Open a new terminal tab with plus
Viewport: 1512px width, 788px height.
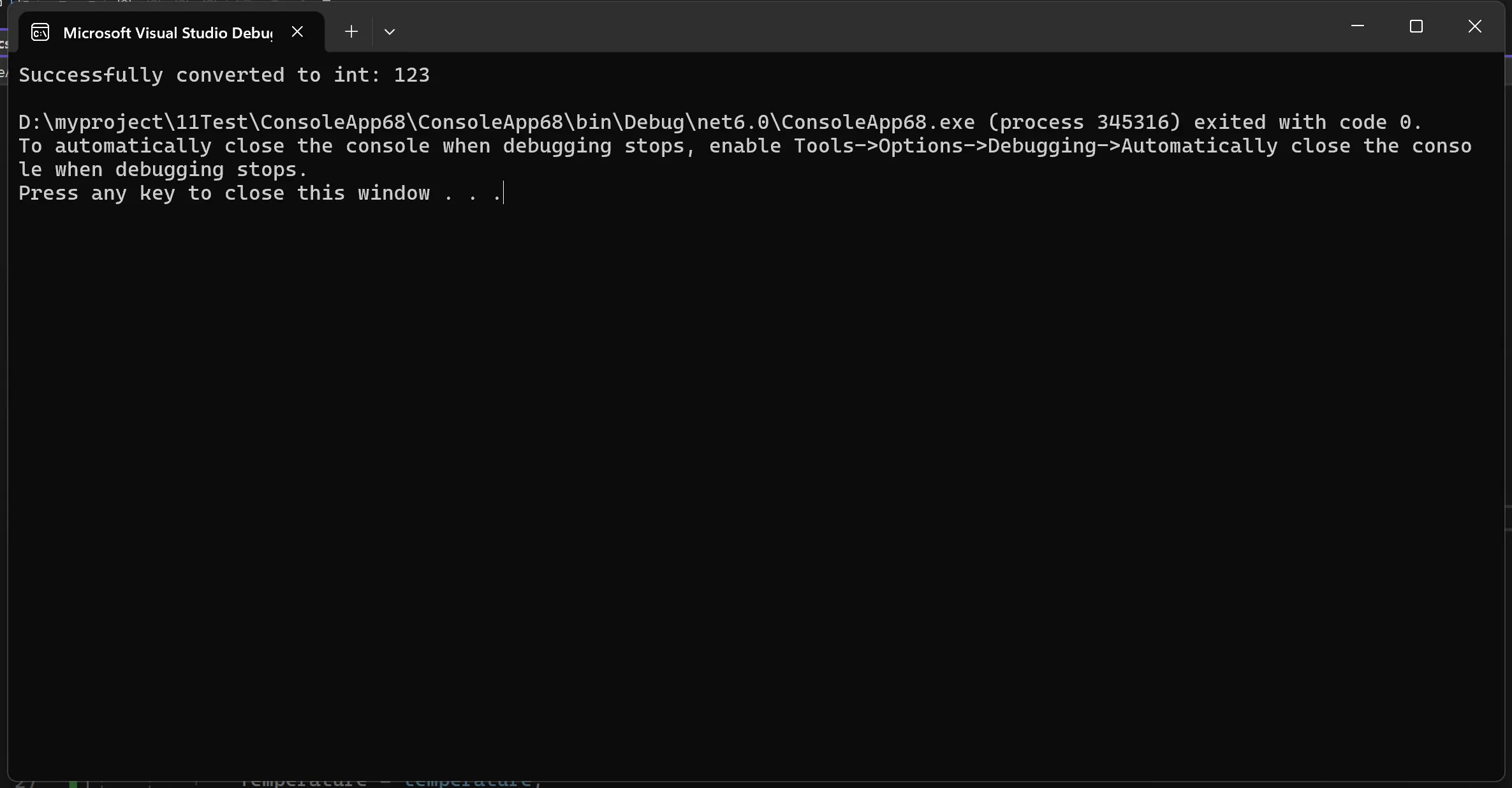click(x=351, y=32)
